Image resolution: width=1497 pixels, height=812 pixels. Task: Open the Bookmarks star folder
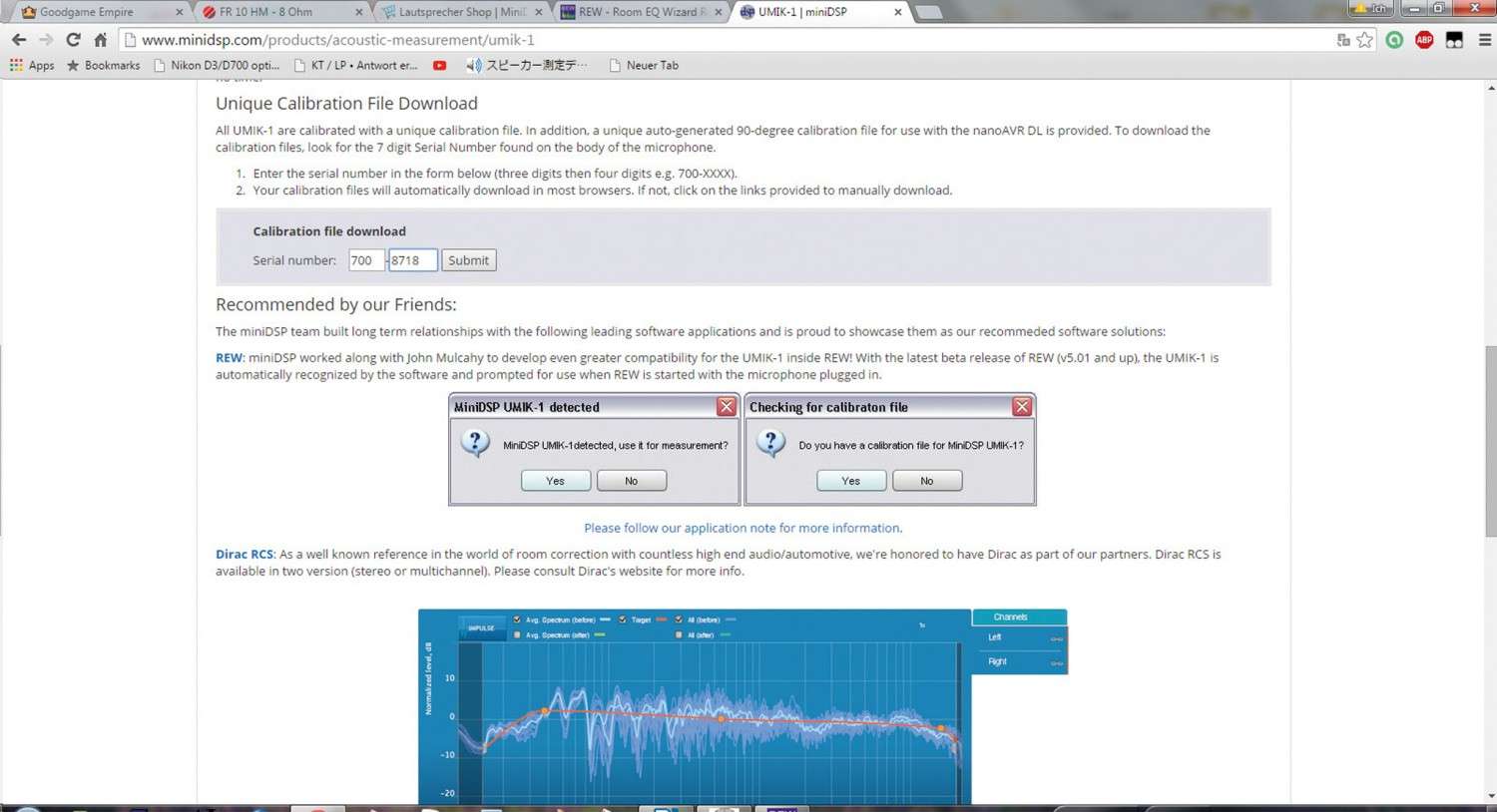pyautogui.click(x=103, y=65)
